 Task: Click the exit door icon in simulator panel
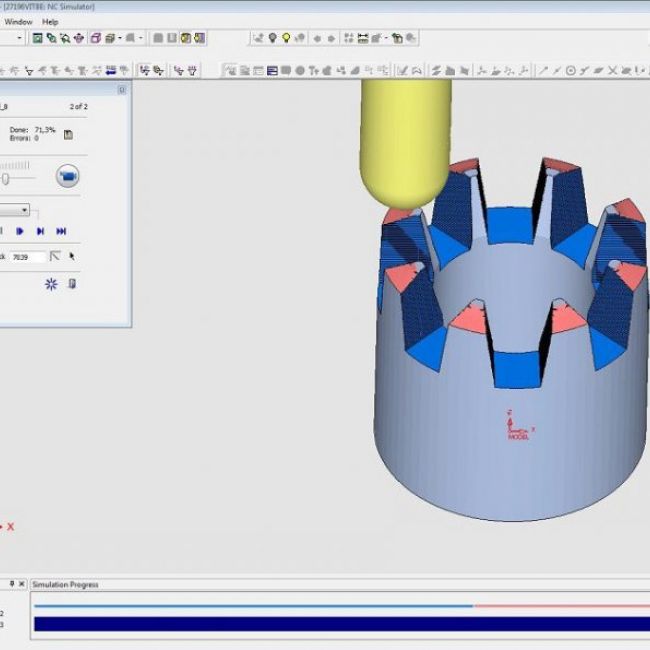(72, 284)
